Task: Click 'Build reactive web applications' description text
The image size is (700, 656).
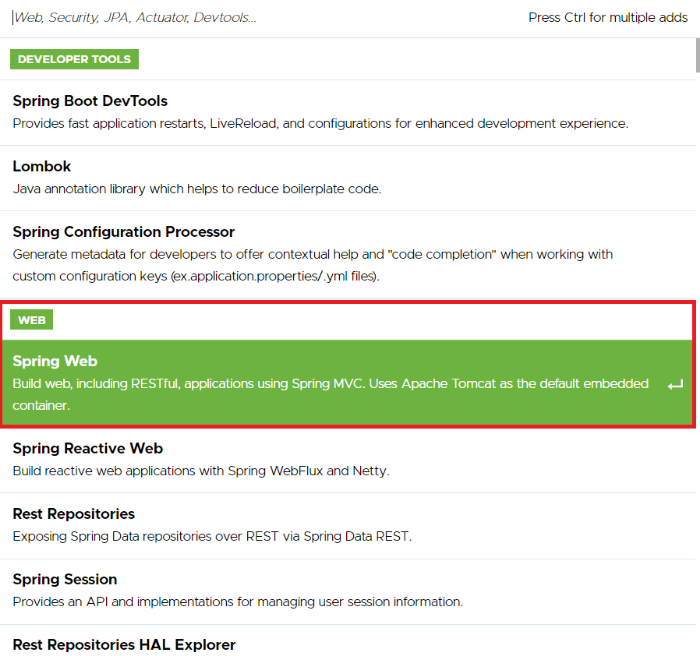Action: click(x=201, y=471)
